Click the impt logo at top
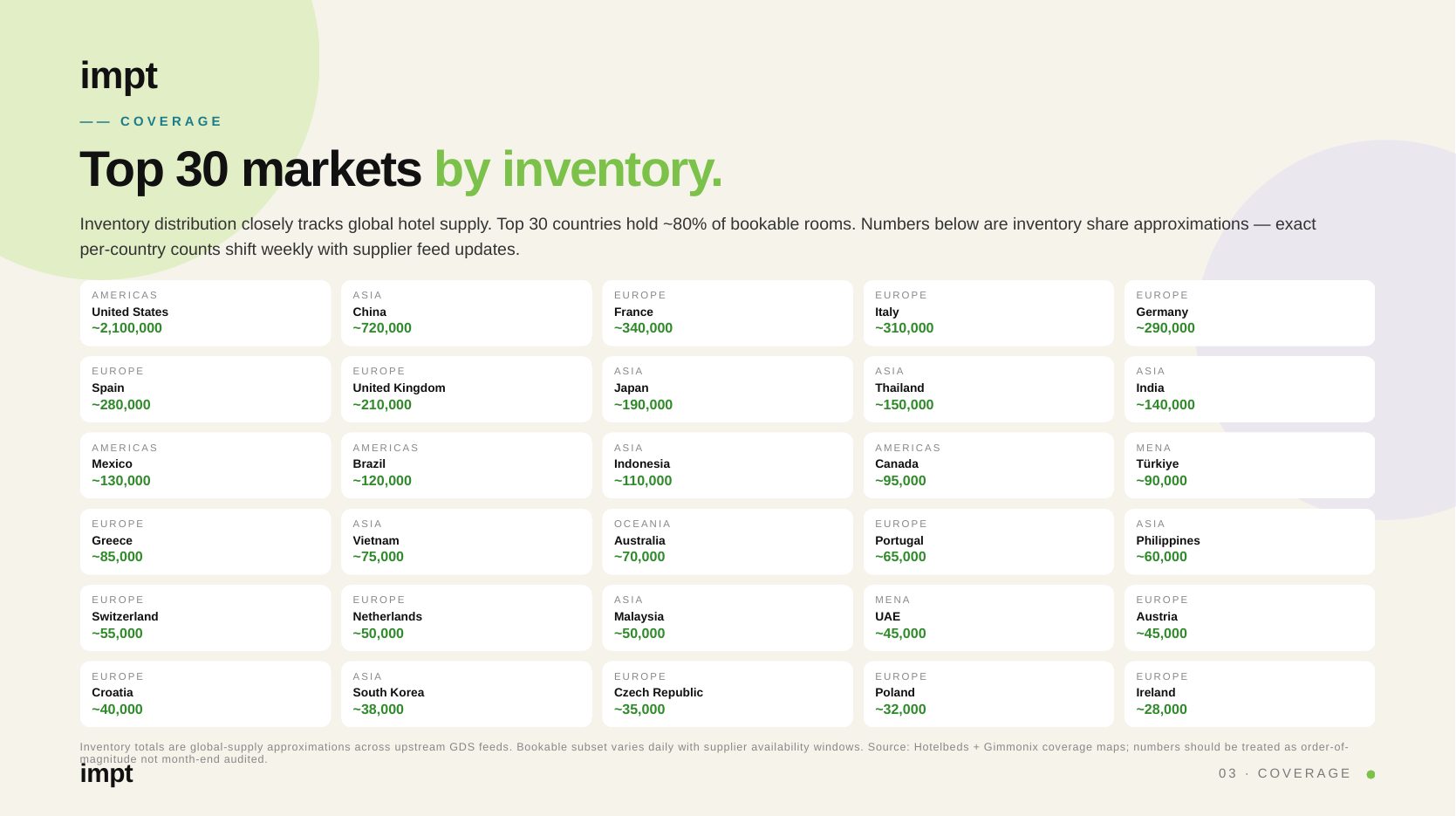The image size is (1456, 816). pyautogui.click(x=119, y=76)
